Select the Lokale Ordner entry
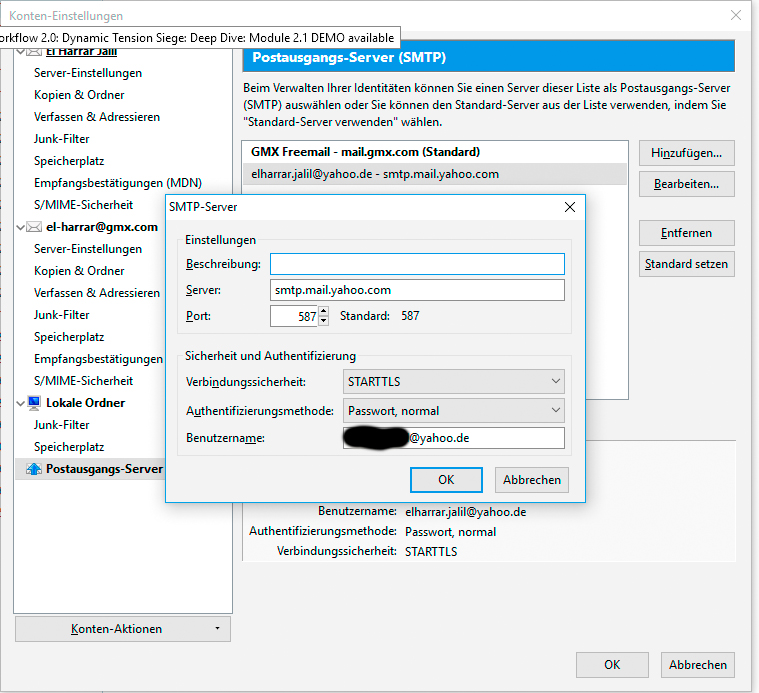Viewport: 759px width, 693px height. [x=85, y=403]
